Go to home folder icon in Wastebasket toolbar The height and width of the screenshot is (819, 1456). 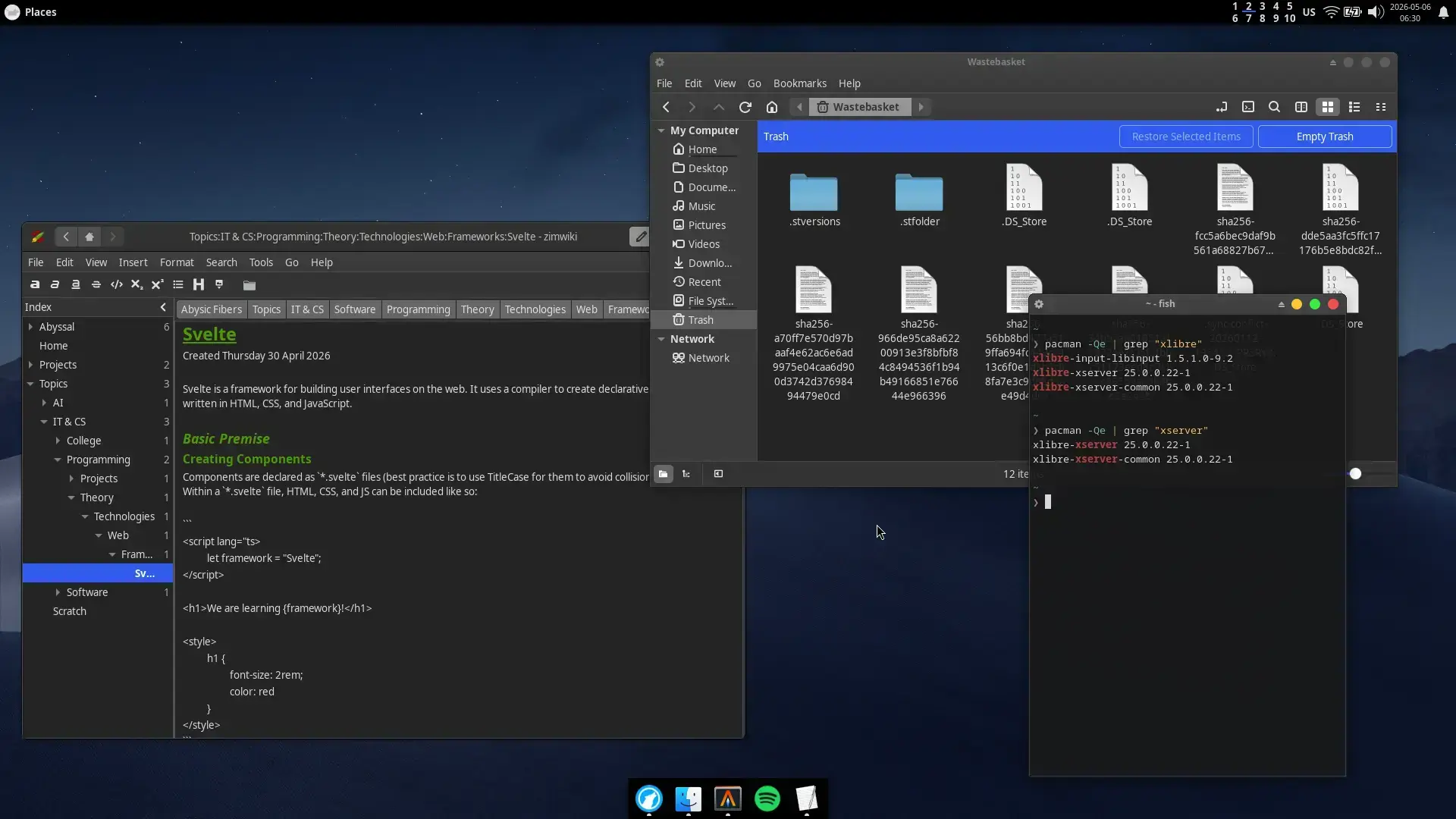[771, 107]
